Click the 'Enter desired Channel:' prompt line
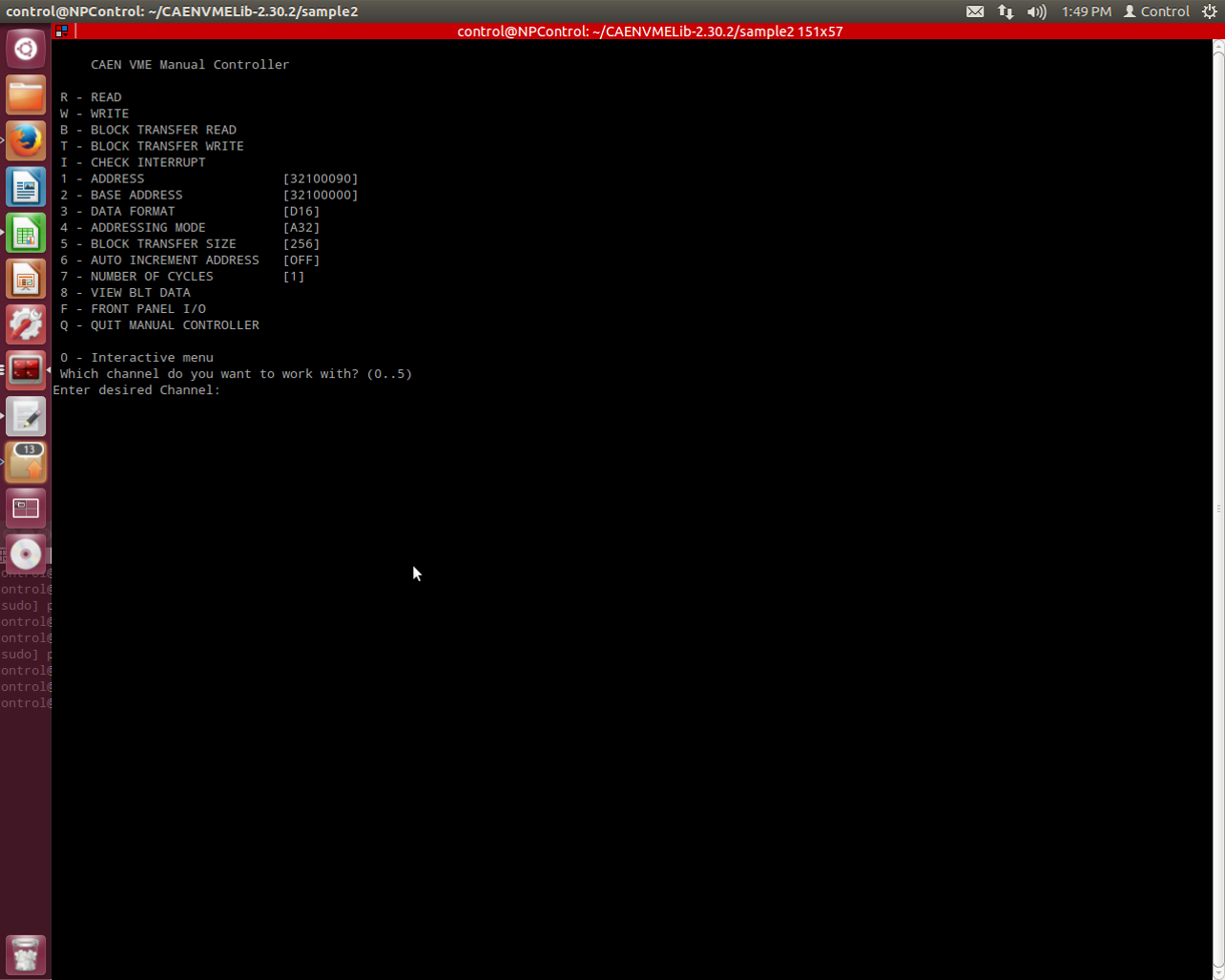 (136, 390)
